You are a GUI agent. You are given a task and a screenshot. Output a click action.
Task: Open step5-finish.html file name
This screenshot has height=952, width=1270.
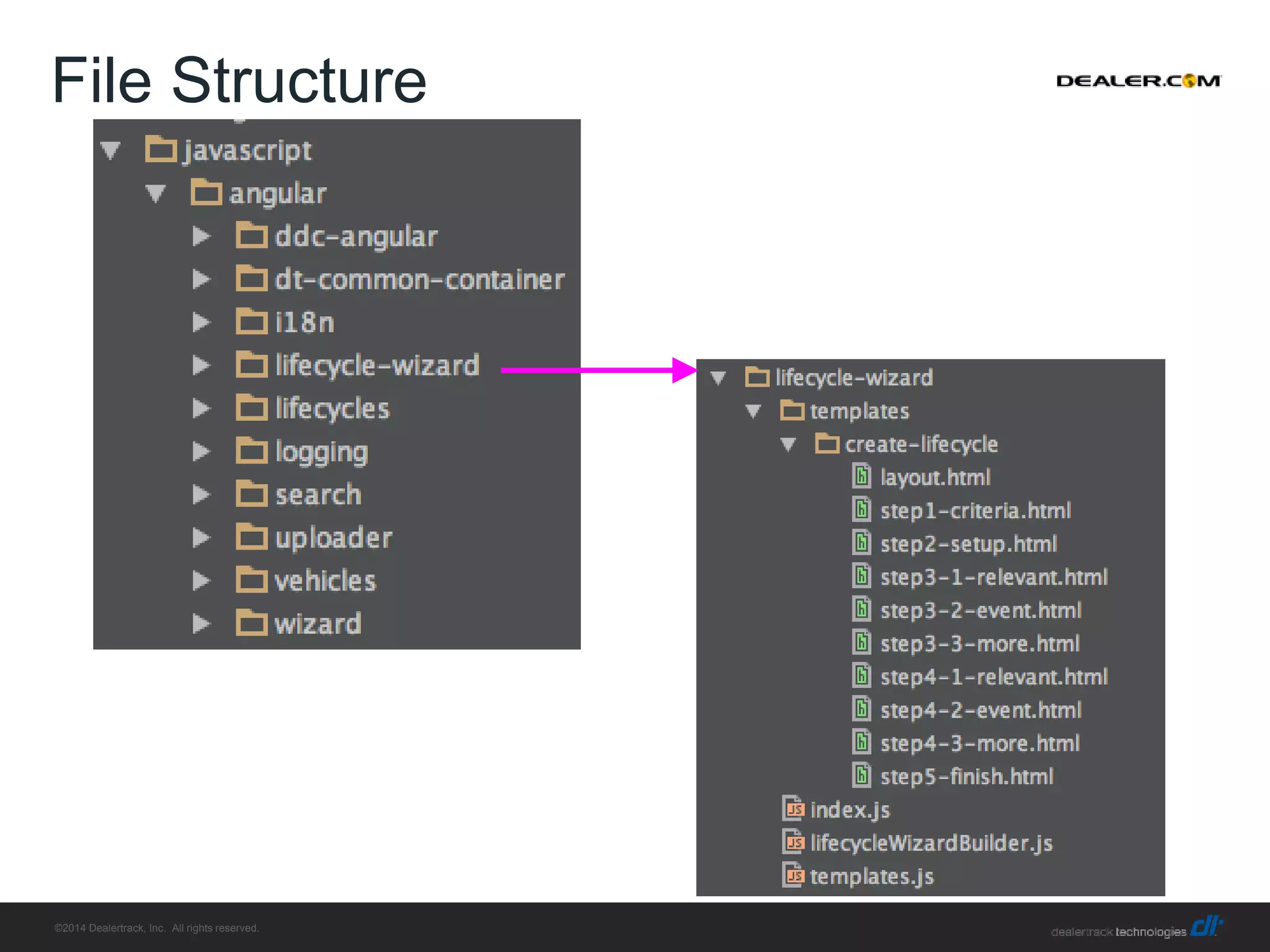967,777
